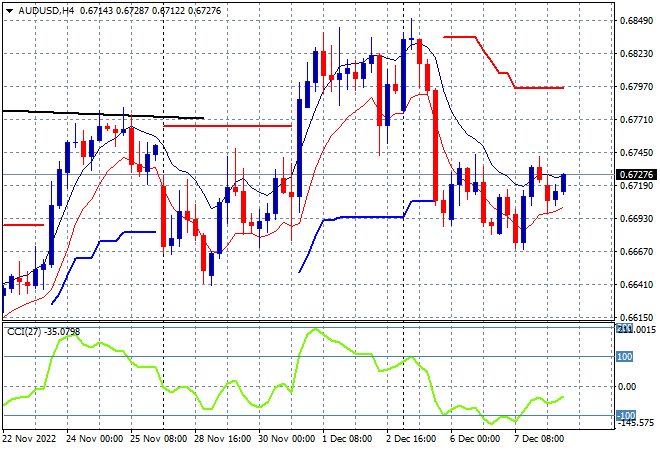The height and width of the screenshot is (450, 660).
Task: Click the 25 Nov 08:00 time label
Action: pos(159,439)
